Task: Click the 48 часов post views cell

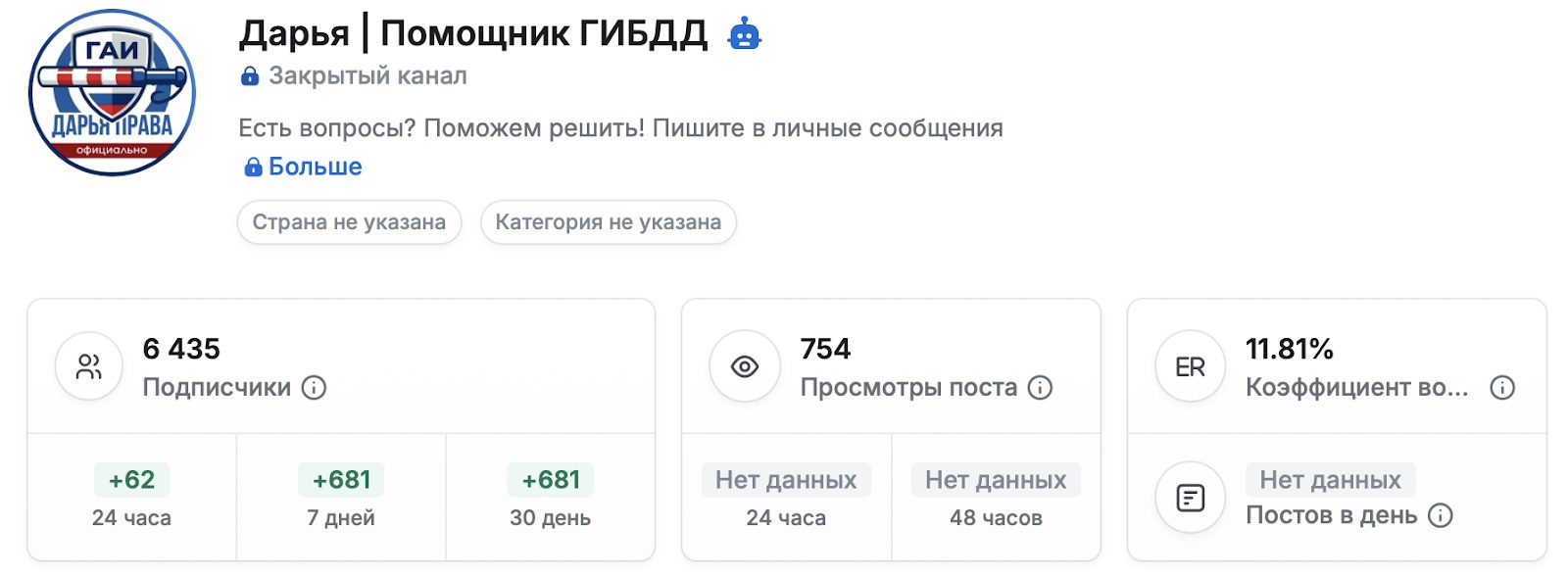Action: click(996, 497)
